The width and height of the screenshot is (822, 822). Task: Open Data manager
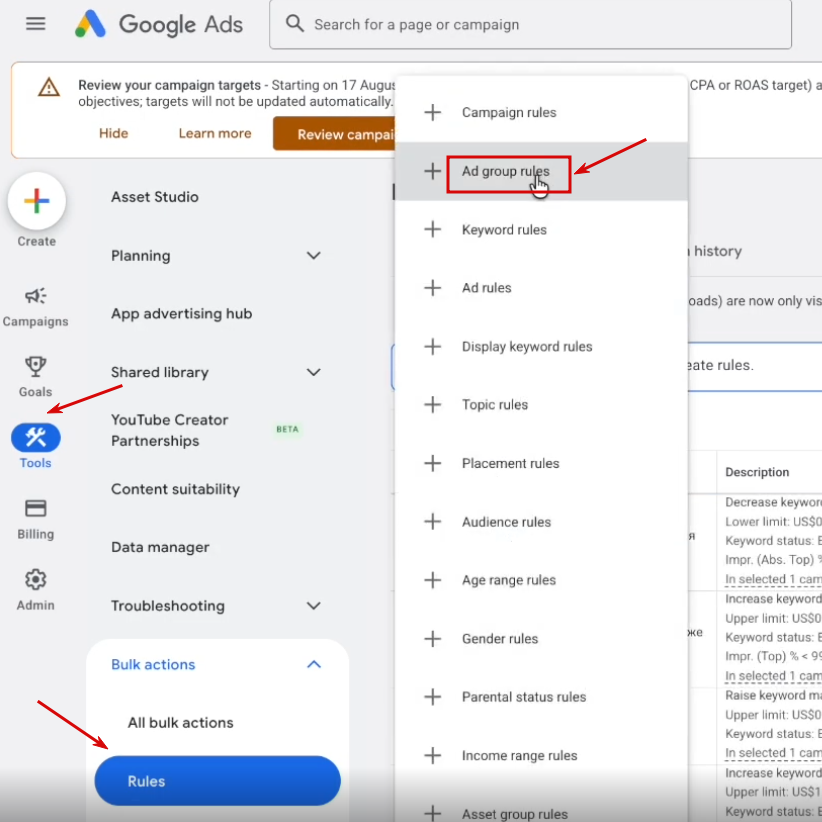tap(160, 547)
